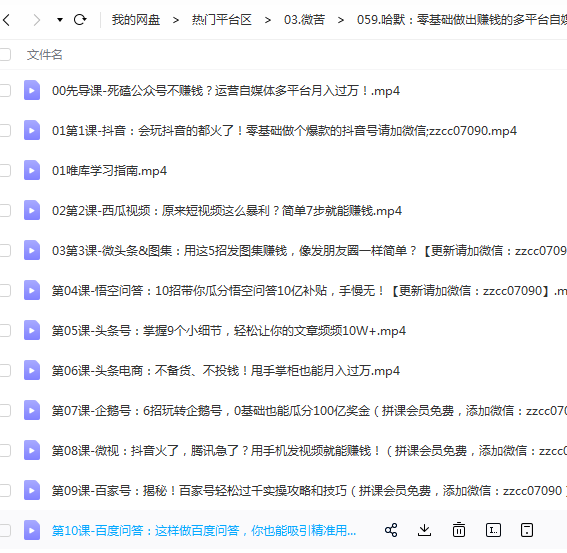
Task: Navigate to 热门平台区 in the breadcrumb
Action: 222,20
